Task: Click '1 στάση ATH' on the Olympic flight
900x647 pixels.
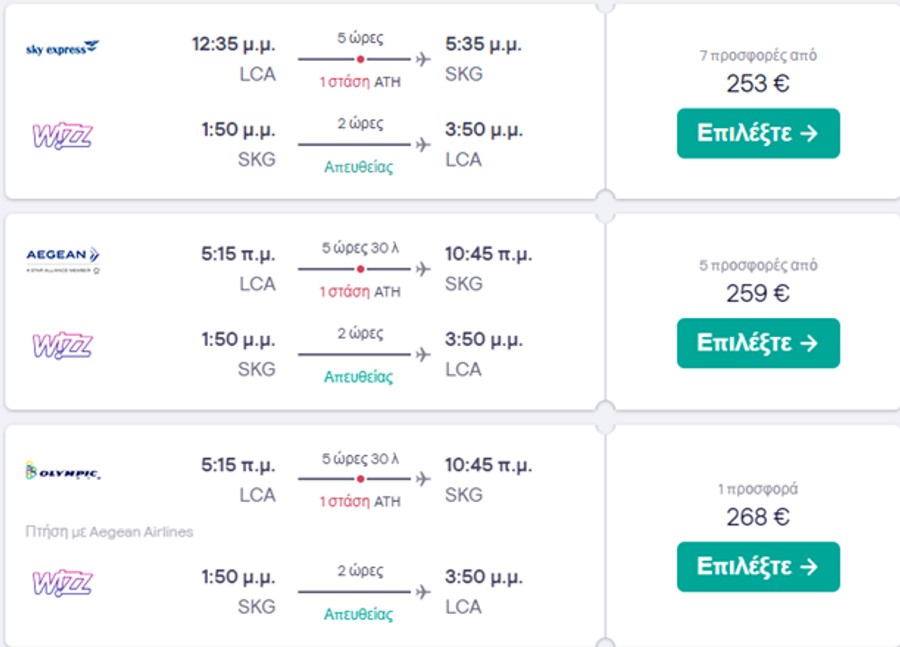Action: 360,501
